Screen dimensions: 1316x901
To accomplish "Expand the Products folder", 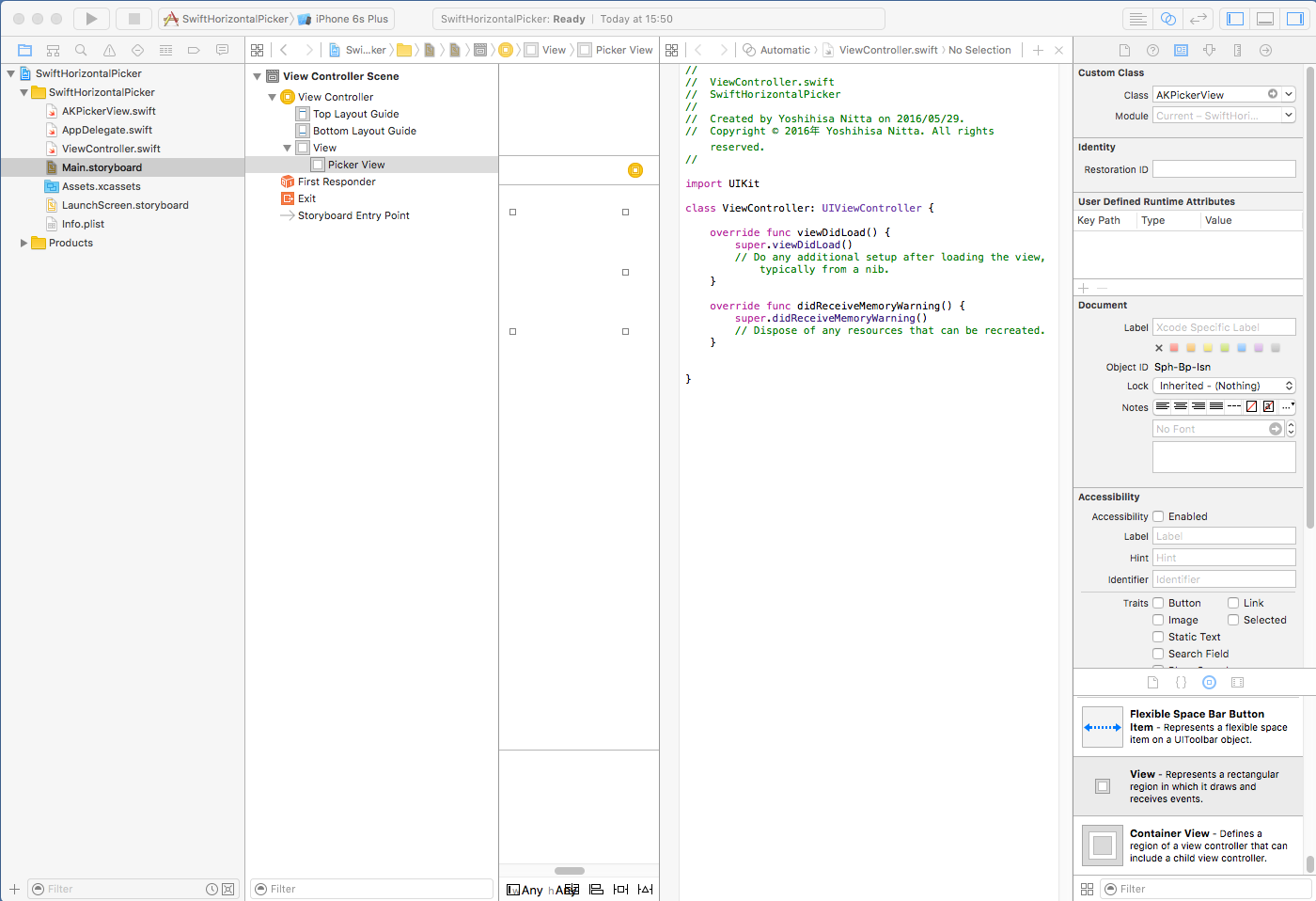I will click(x=23, y=243).
